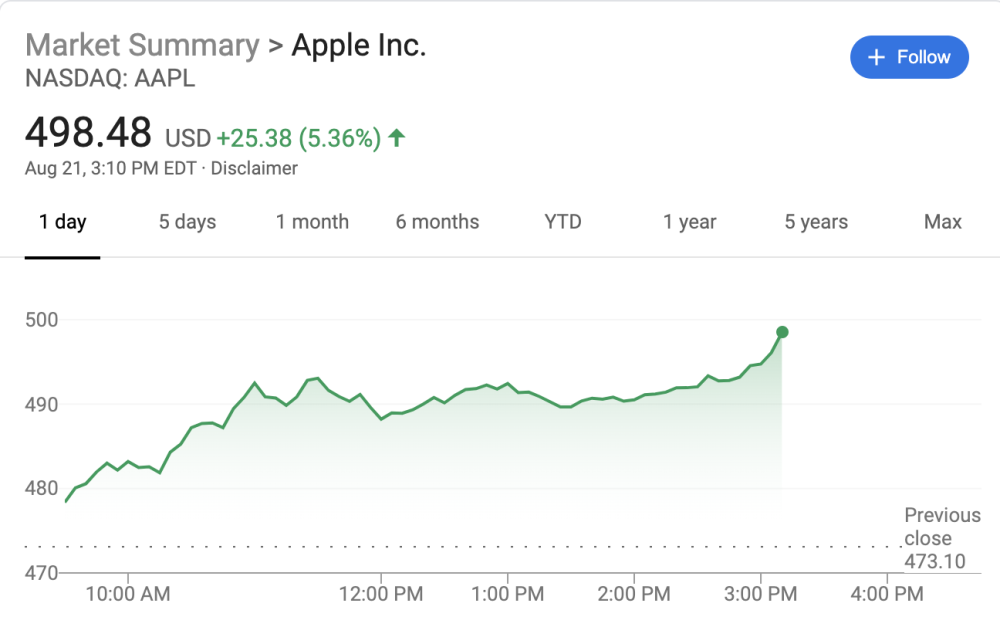Click the Apple Inc. title text
This screenshot has width=1000, height=627.
[x=358, y=45]
